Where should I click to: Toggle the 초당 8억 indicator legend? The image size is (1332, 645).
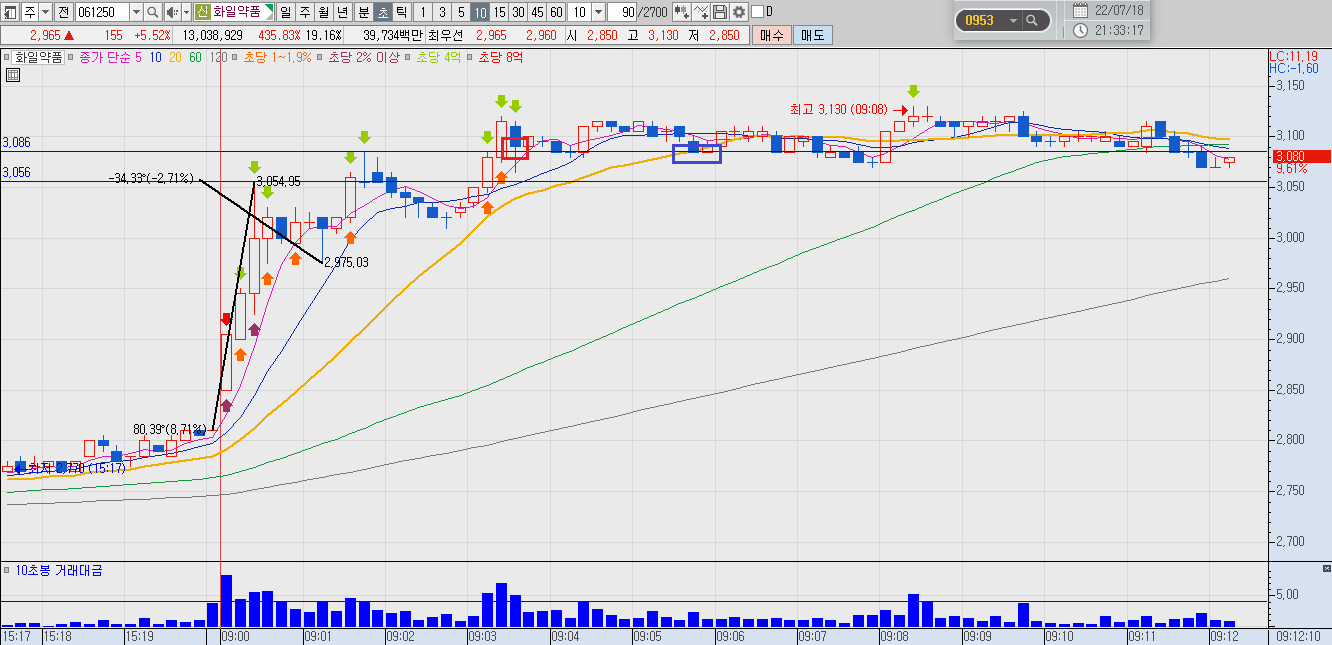[x=500, y=57]
